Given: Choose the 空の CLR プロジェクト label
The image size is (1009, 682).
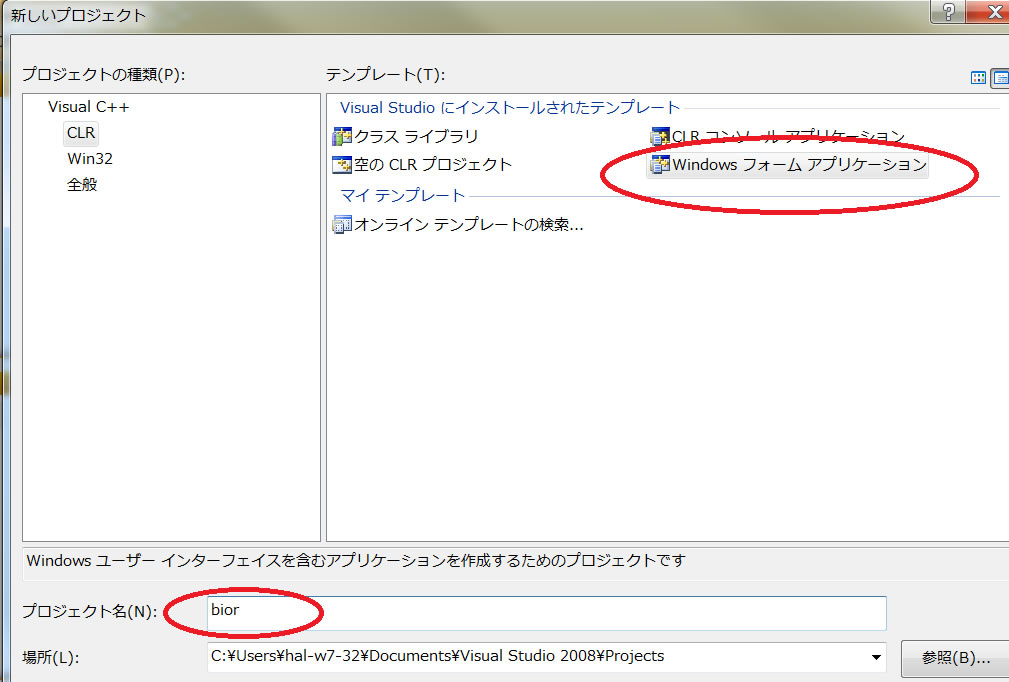Looking at the screenshot, I should tap(433, 165).
